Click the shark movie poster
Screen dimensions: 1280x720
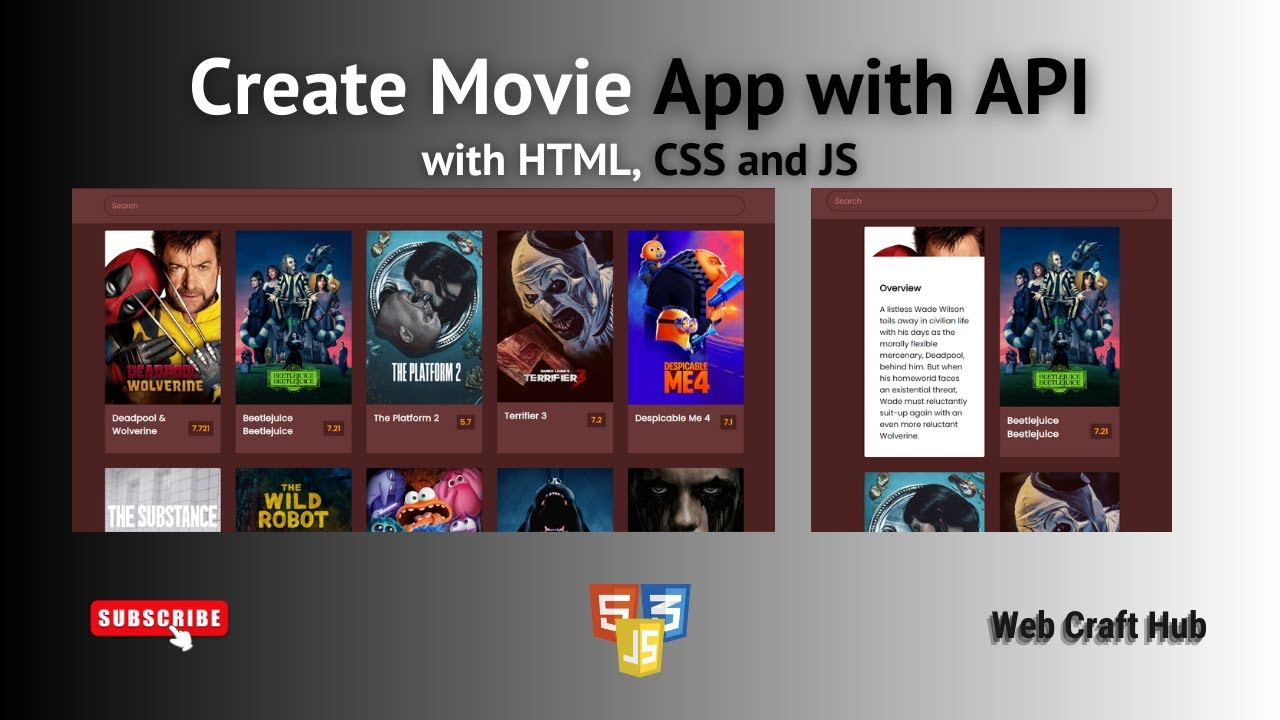coord(555,500)
